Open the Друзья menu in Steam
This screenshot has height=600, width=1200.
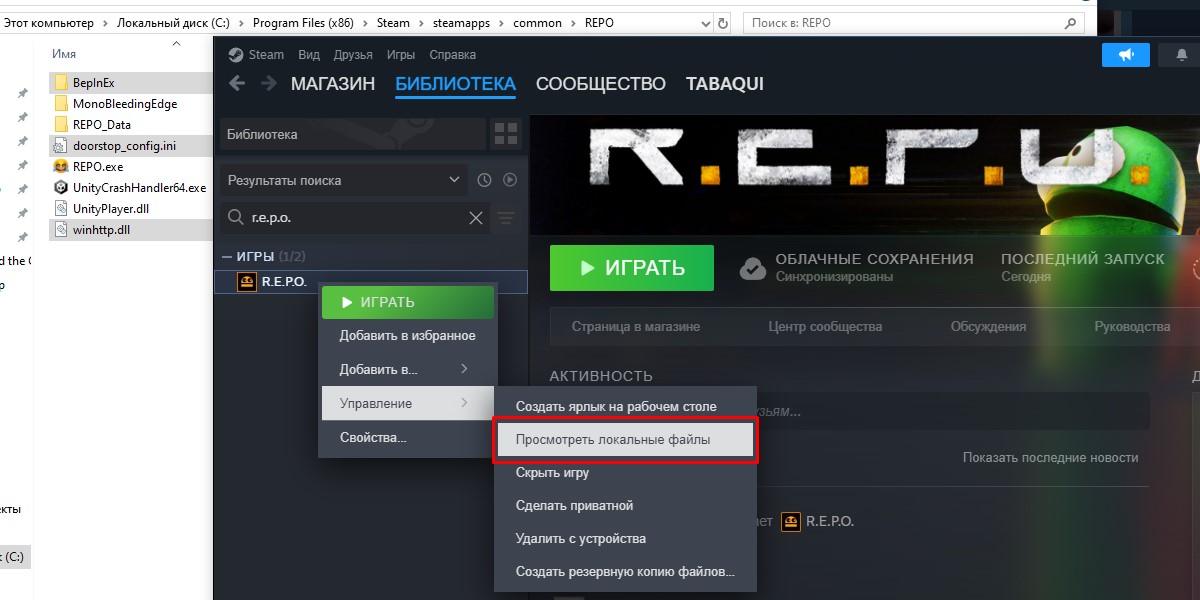pyautogui.click(x=353, y=55)
